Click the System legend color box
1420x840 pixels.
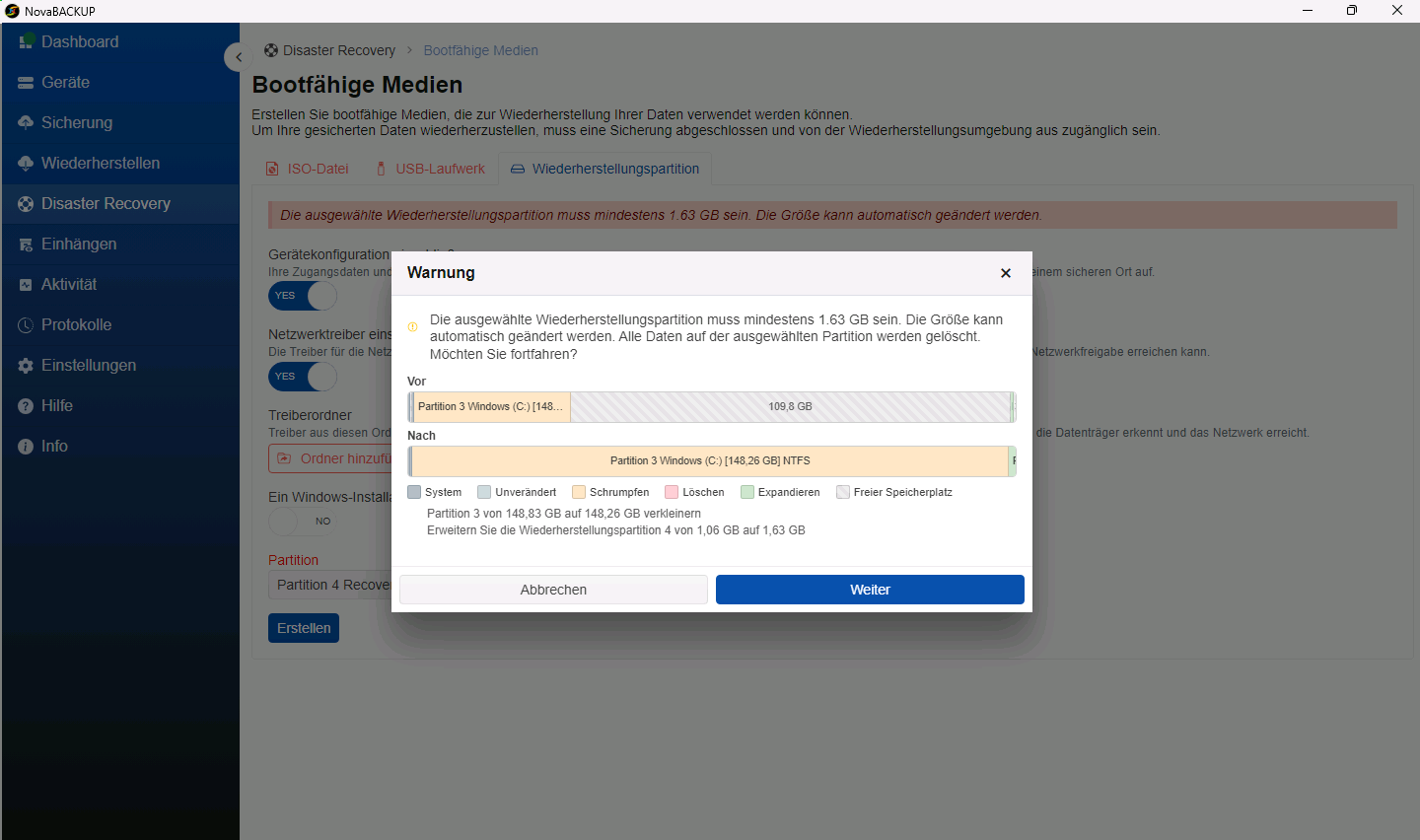[414, 492]
